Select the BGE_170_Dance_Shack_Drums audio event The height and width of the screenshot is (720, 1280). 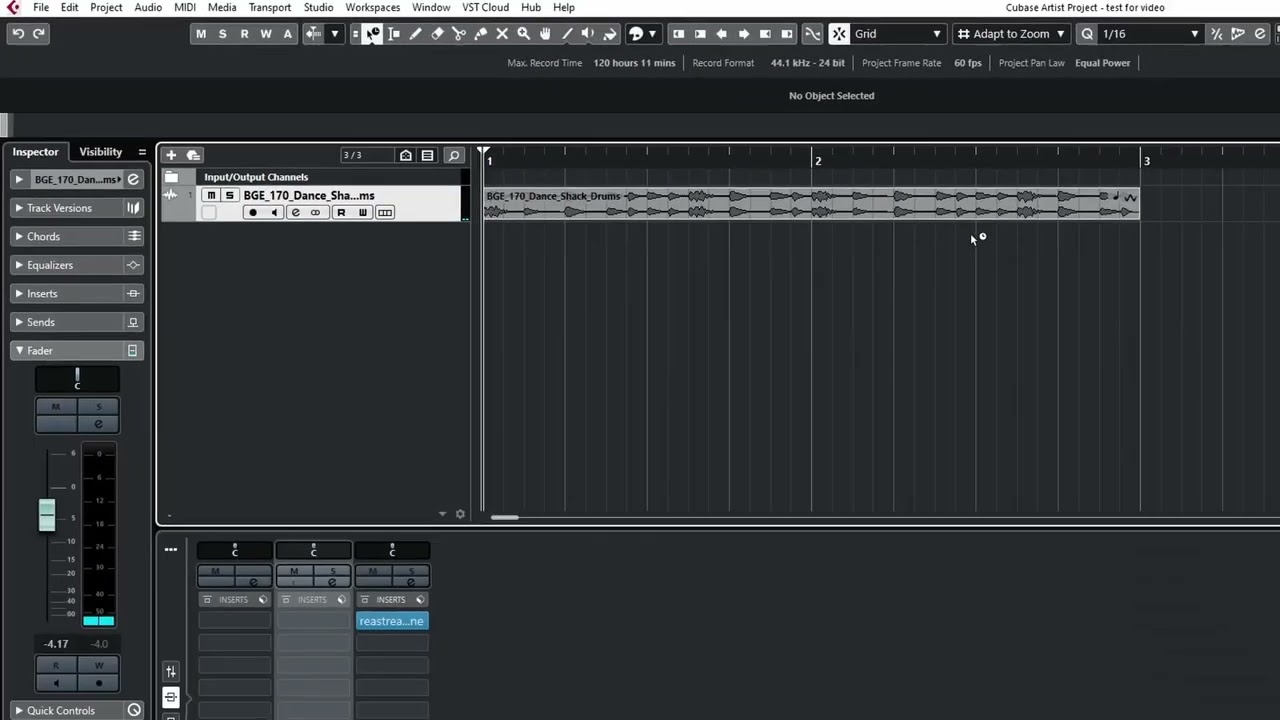[811, 203]
